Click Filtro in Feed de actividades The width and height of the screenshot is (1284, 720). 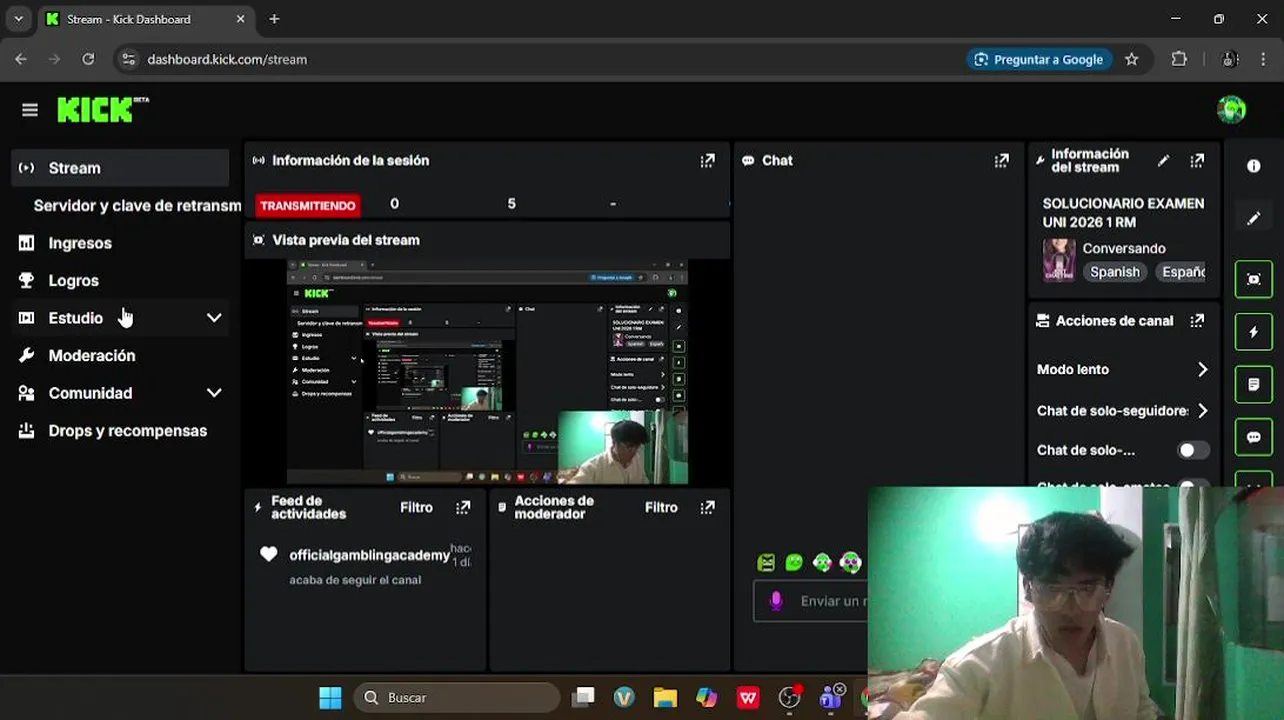pos(416,508)
